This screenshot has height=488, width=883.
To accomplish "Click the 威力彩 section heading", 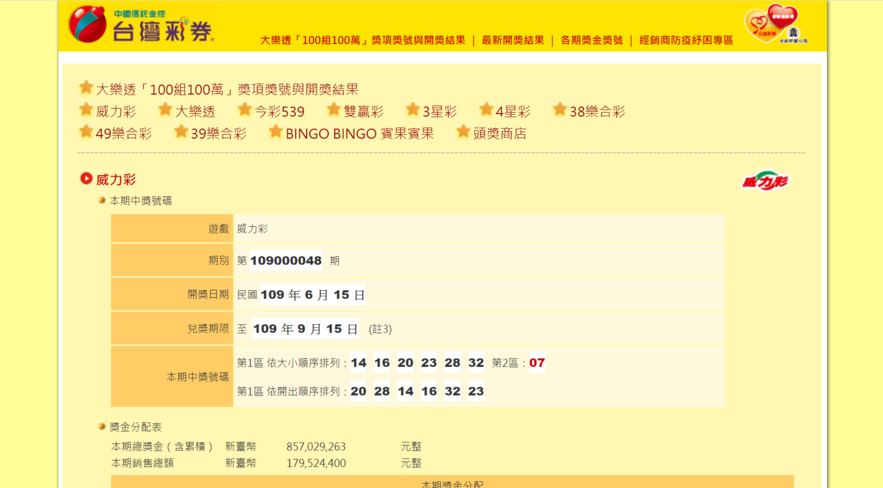I will click(116, 180).
